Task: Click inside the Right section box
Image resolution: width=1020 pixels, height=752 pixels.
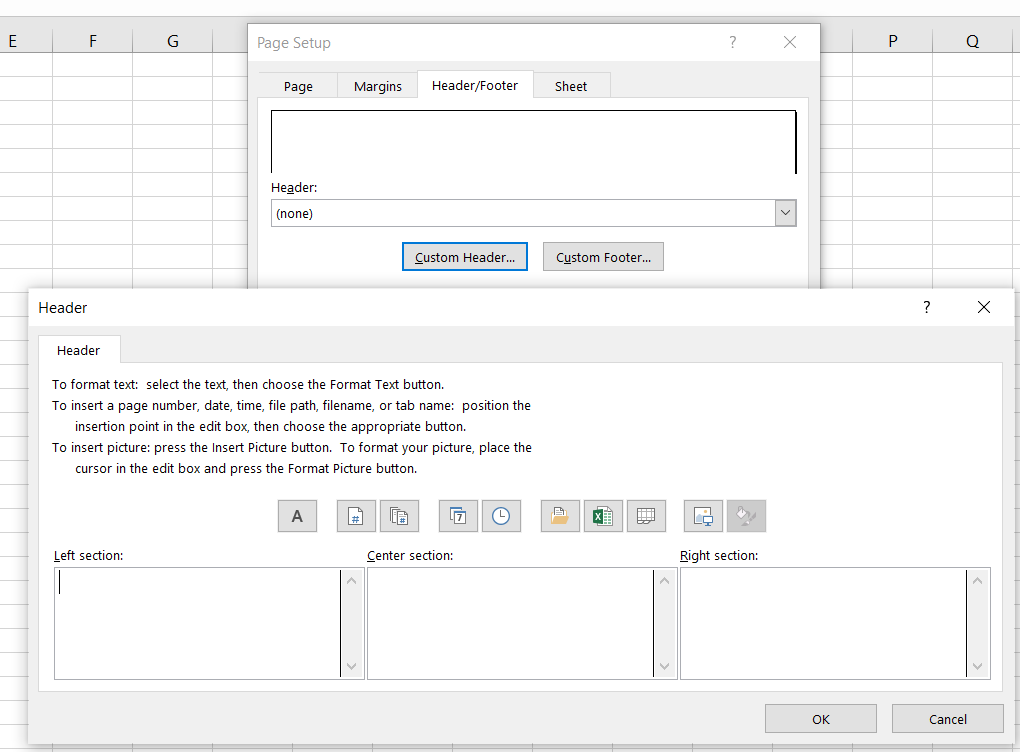Action: [x=823, y=623]
